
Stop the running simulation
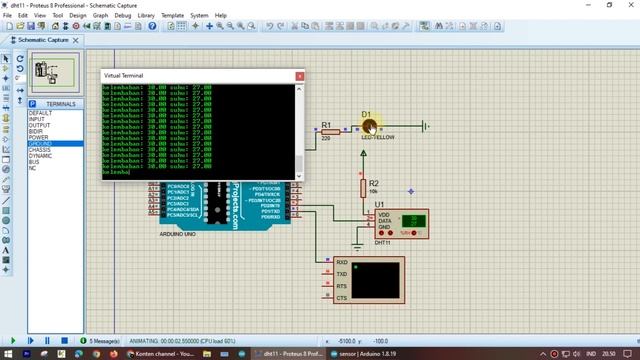[x=64, y=340]
